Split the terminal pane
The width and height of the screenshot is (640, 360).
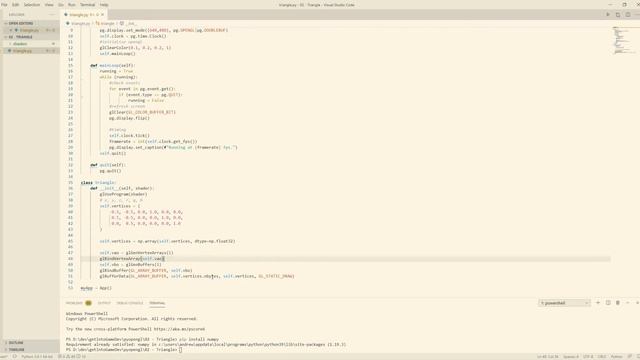[x=608, y=303]
